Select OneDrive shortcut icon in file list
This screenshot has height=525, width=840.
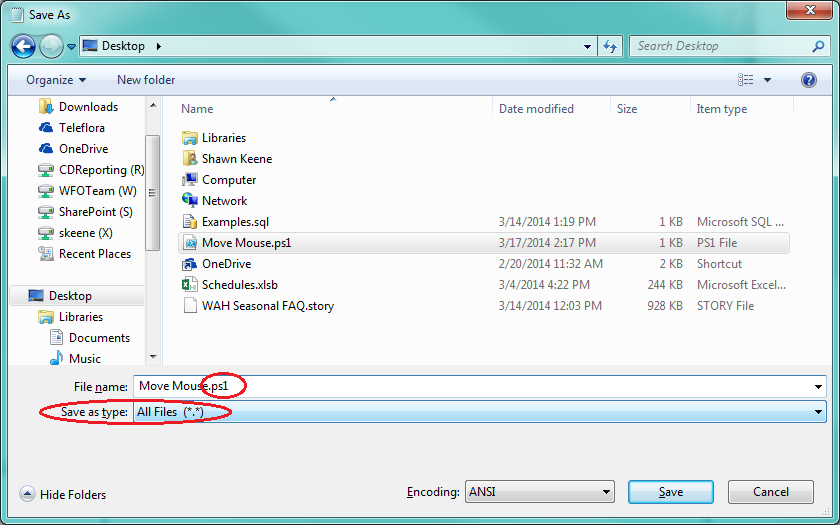pyautogui.click(x=190, y=264)
